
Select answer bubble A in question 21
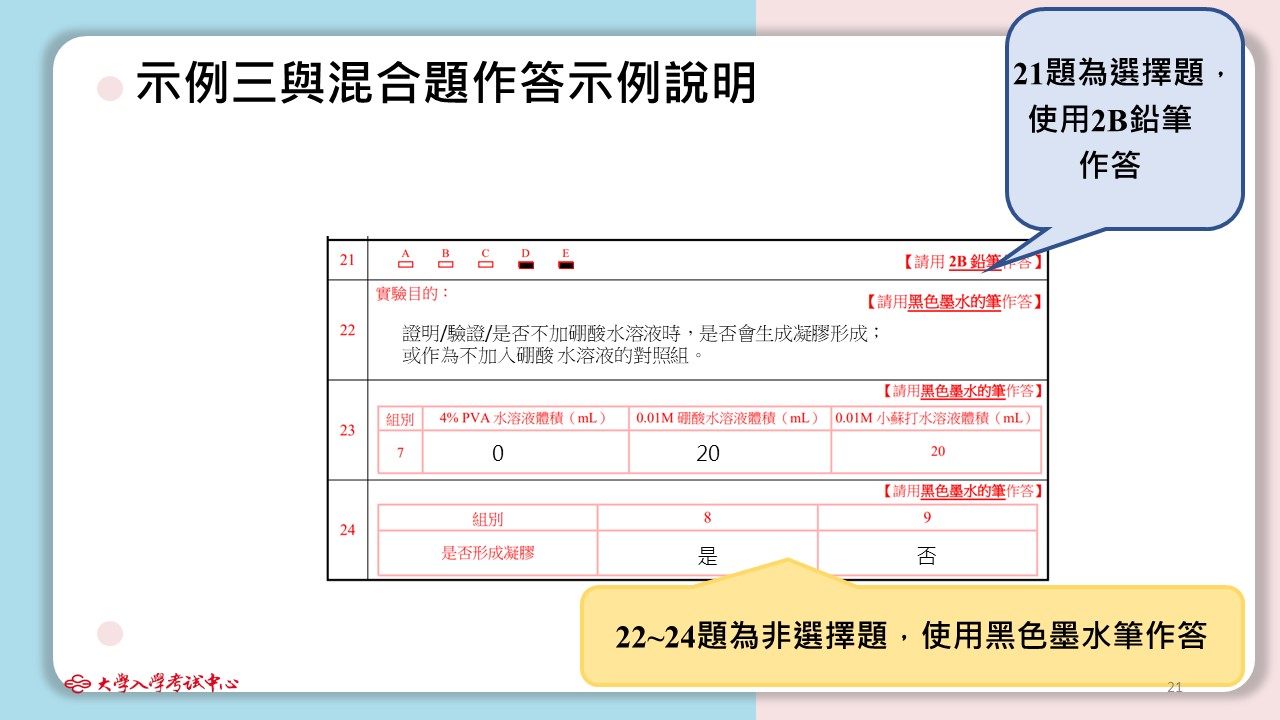[406, 265]
